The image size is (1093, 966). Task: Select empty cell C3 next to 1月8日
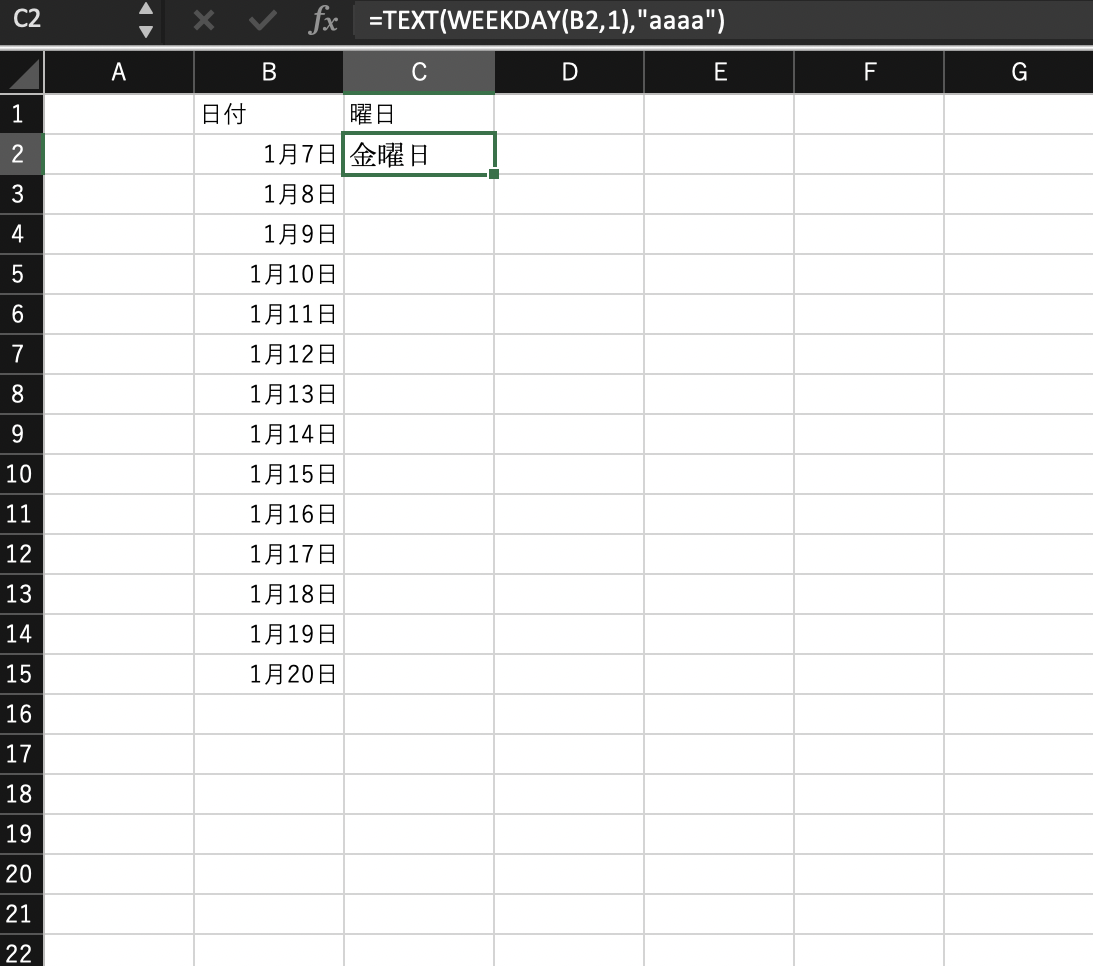(x=419, y=194)
